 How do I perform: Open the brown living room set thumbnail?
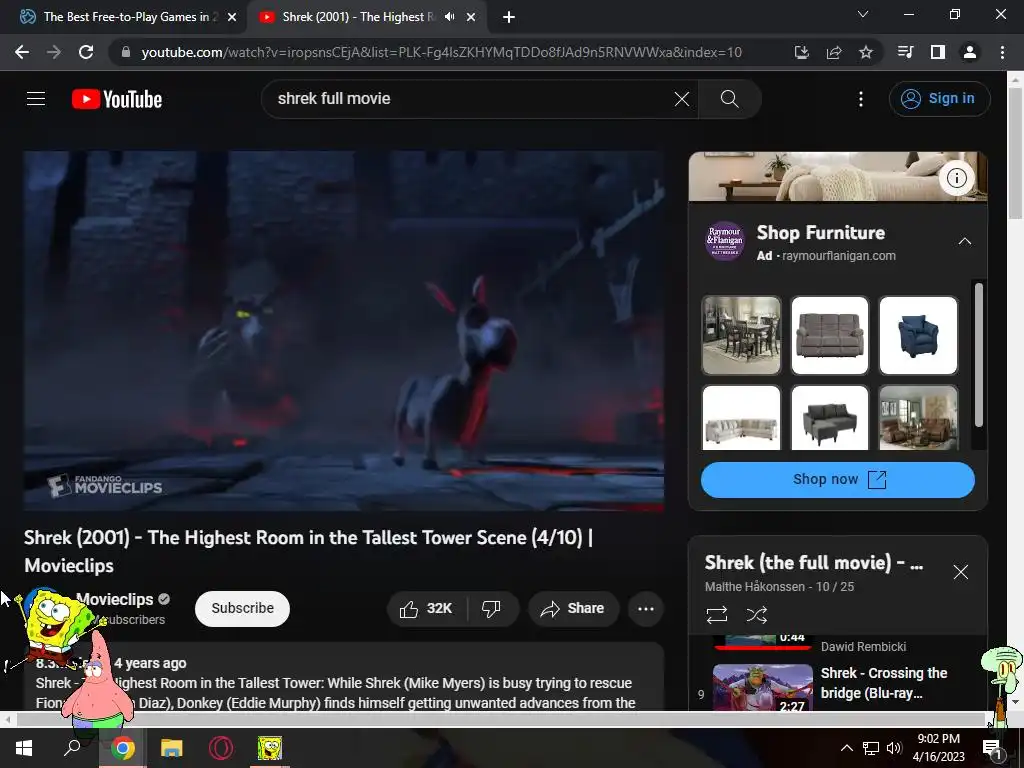pos(918,417)
